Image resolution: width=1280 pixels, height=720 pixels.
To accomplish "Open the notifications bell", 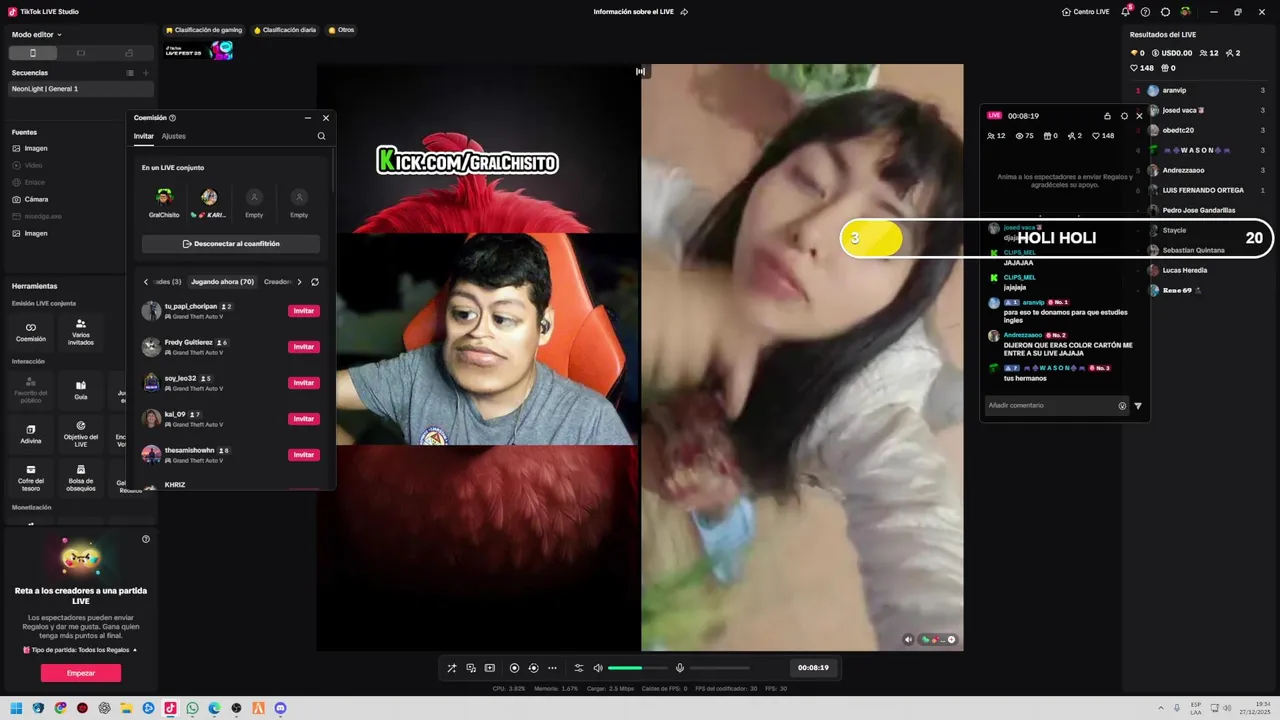I will pyautogui.click(x=1126, y=12).
